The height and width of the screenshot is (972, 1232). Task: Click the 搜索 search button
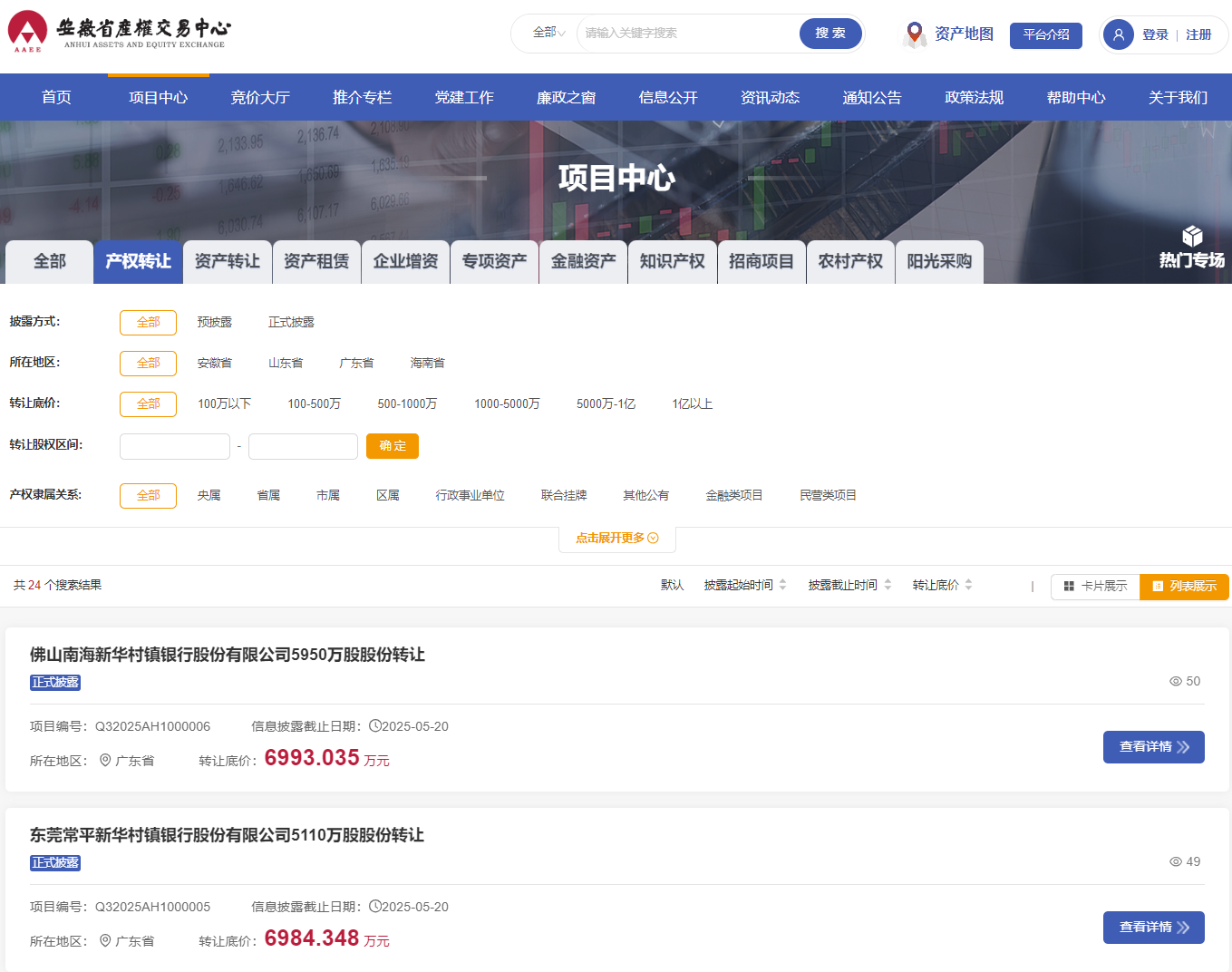(x=830, y=34)
